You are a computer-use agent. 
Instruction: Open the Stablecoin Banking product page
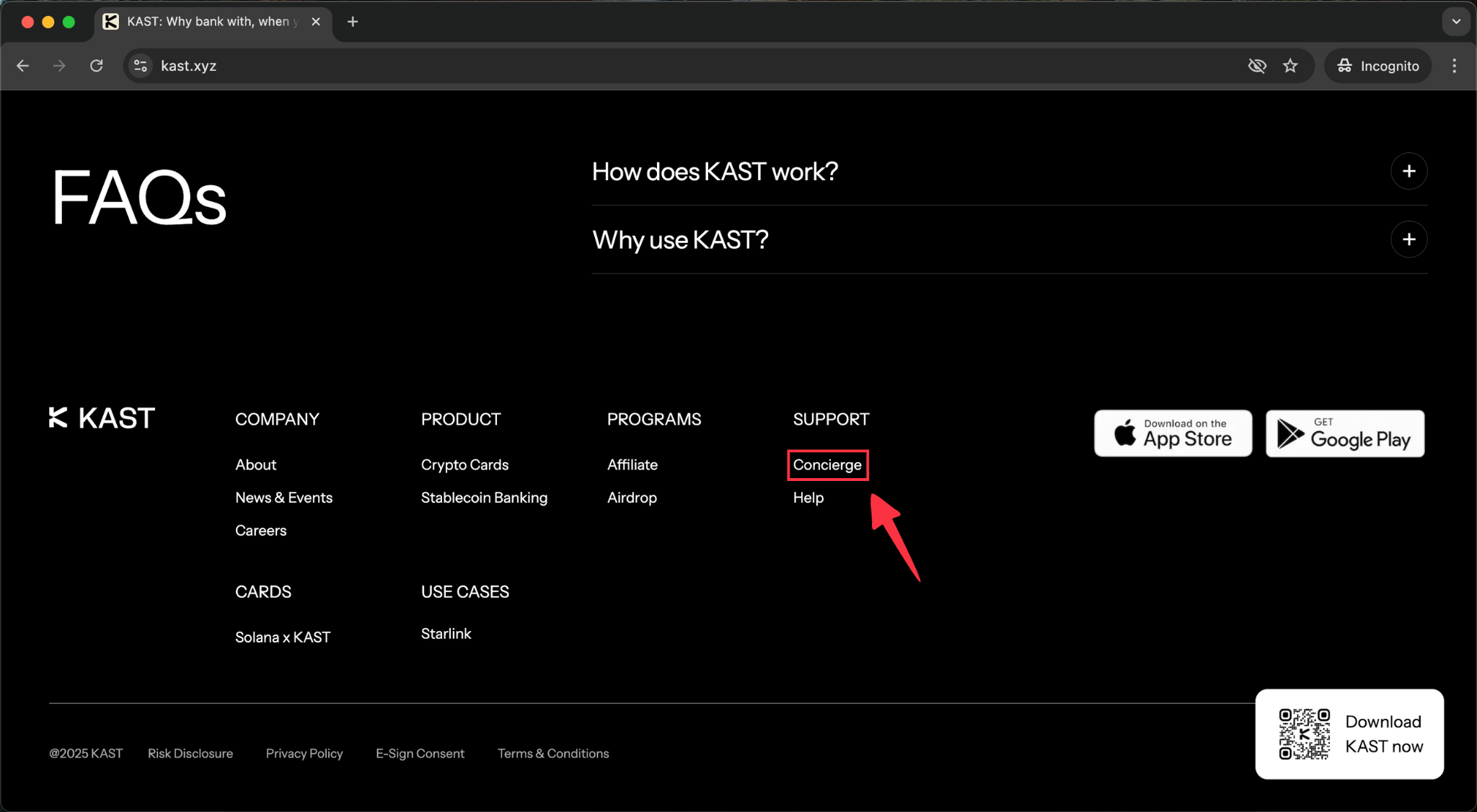484,498
